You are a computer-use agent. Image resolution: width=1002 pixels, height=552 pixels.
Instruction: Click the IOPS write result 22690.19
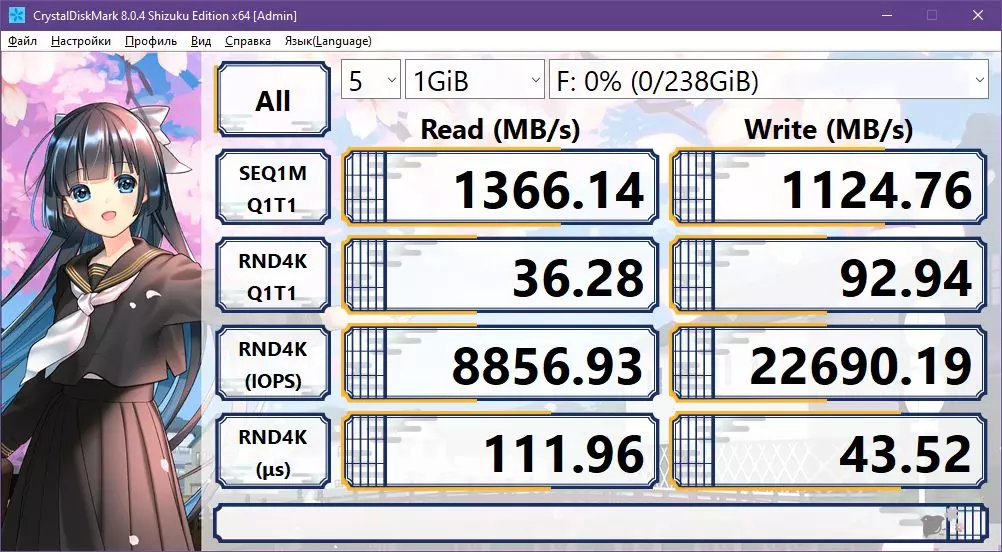[829, 364]
